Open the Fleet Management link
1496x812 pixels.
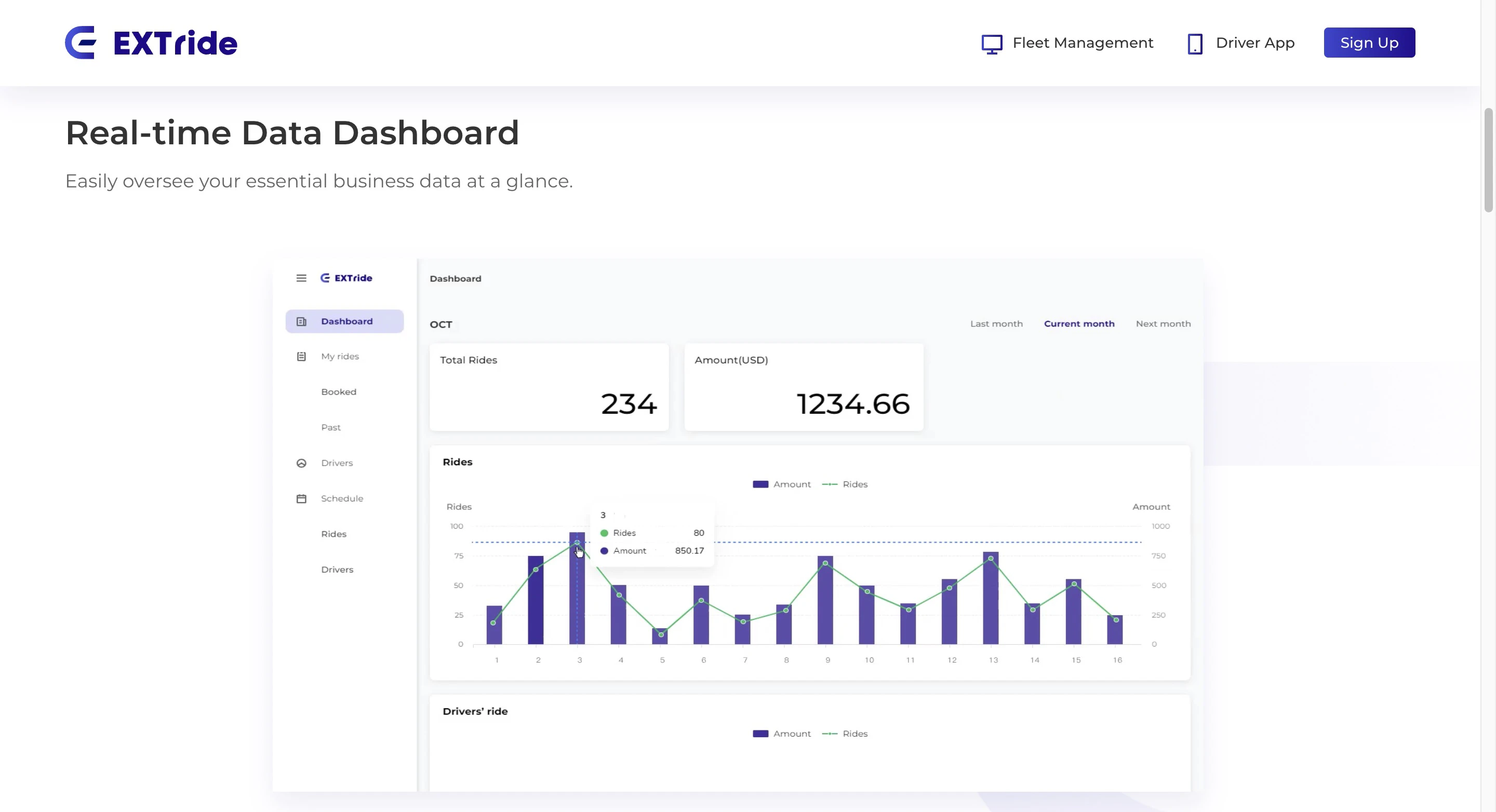1083,43
